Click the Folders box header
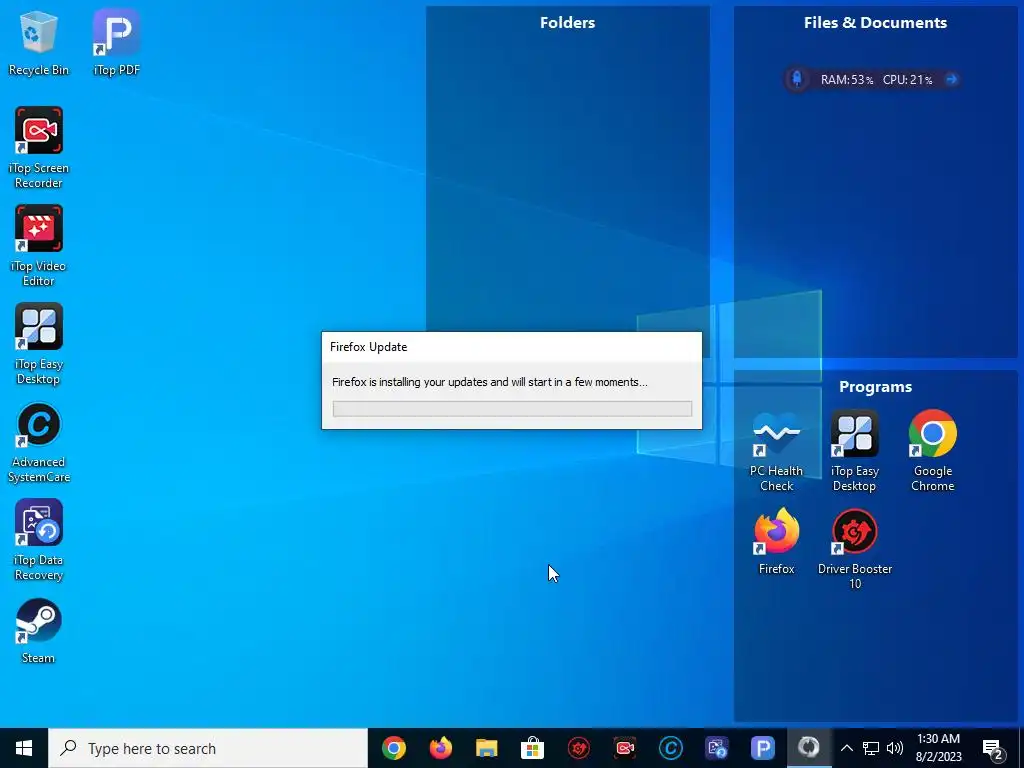 click(568, 22)
